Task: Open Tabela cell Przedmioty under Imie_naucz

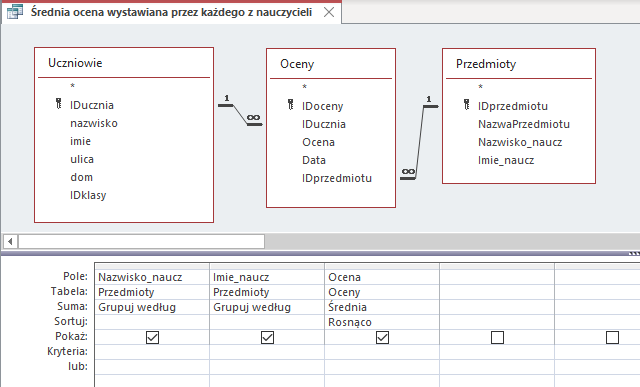Action: (267, 292)
